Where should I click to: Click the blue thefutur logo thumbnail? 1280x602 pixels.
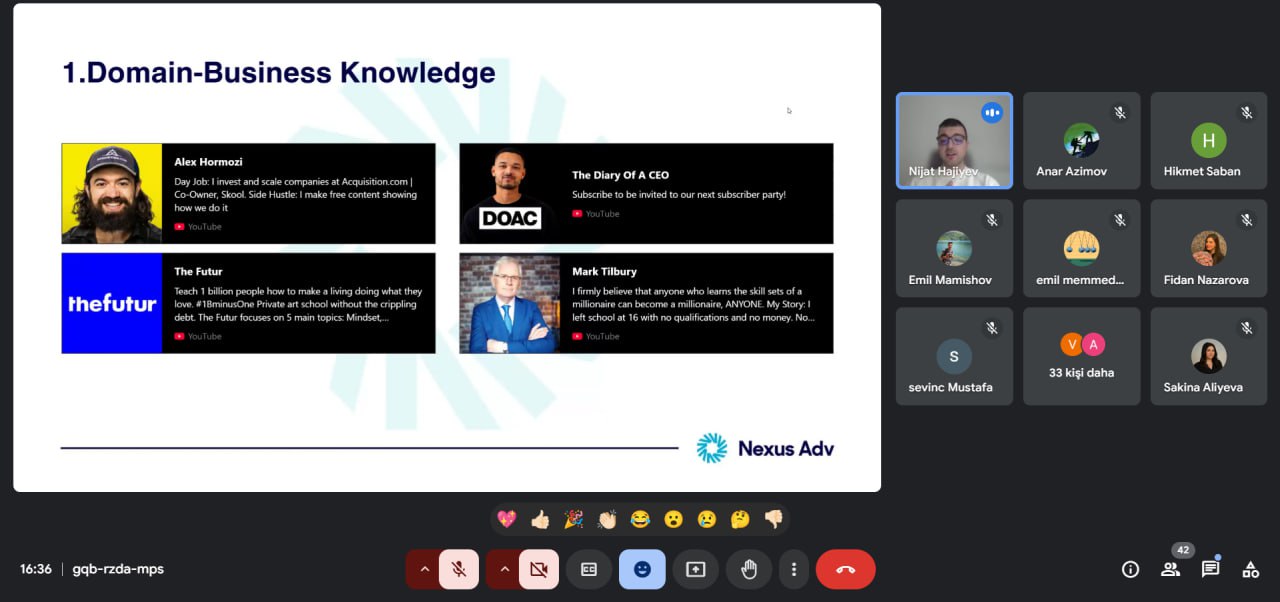pos(112,303)
